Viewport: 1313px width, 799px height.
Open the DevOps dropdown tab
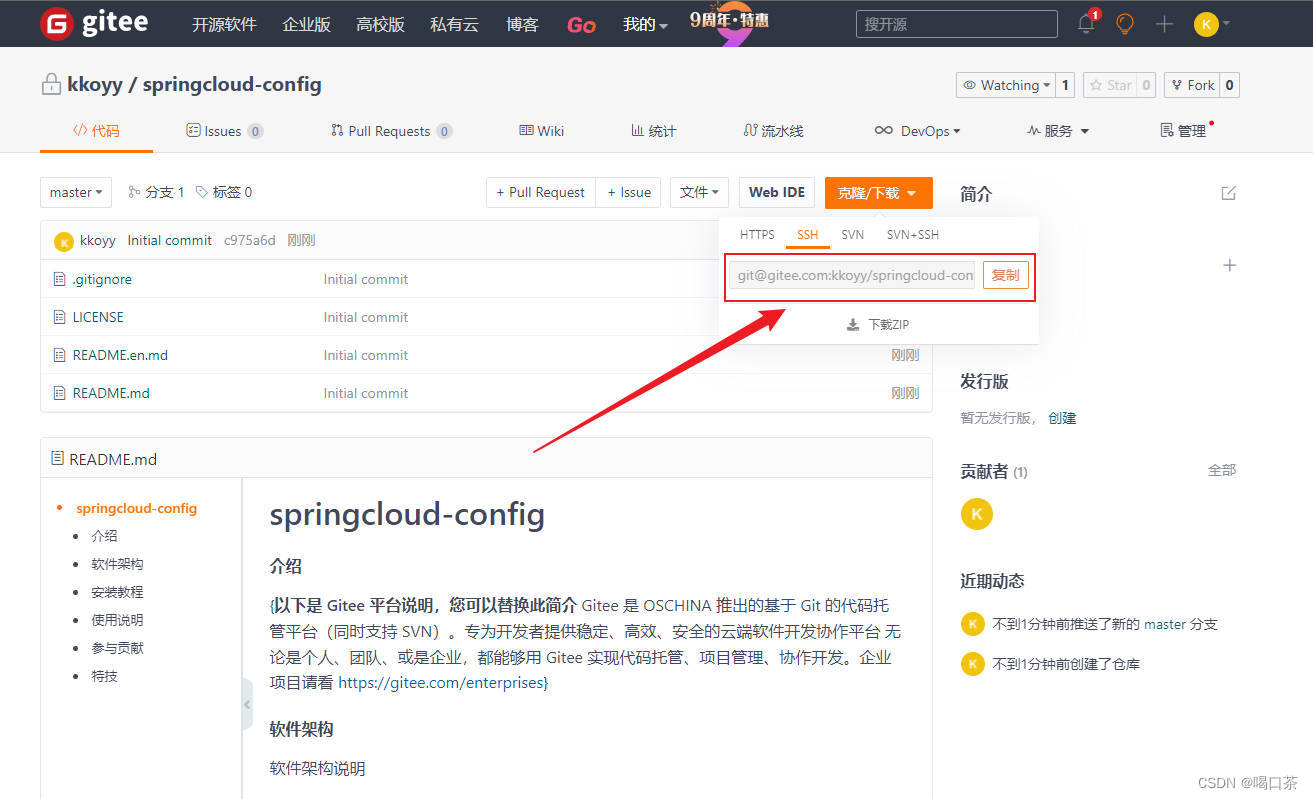point(917,131)
